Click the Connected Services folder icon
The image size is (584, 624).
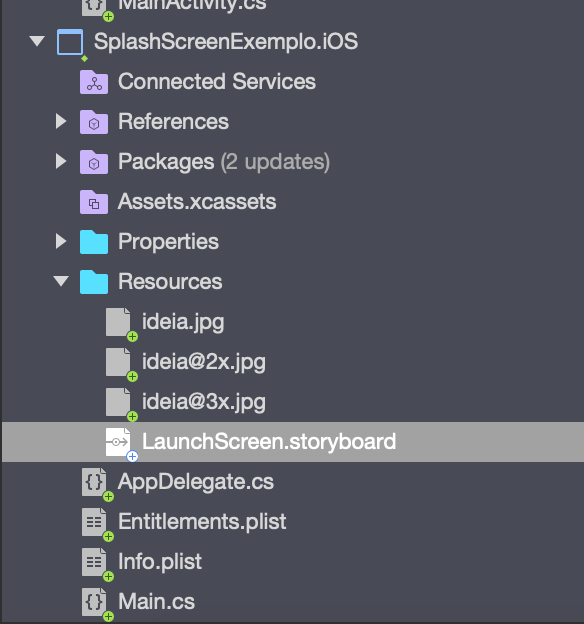click(x=94, y=82)
